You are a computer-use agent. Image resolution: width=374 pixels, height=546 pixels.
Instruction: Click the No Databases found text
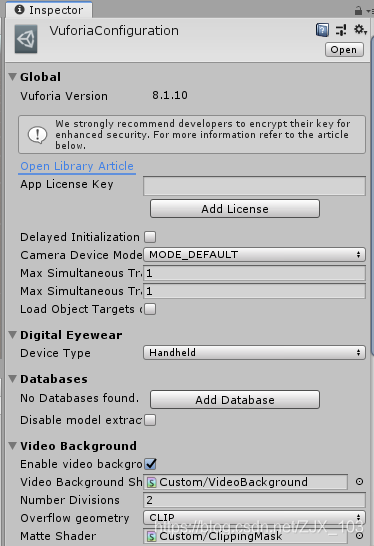click(x=79, y=398)
